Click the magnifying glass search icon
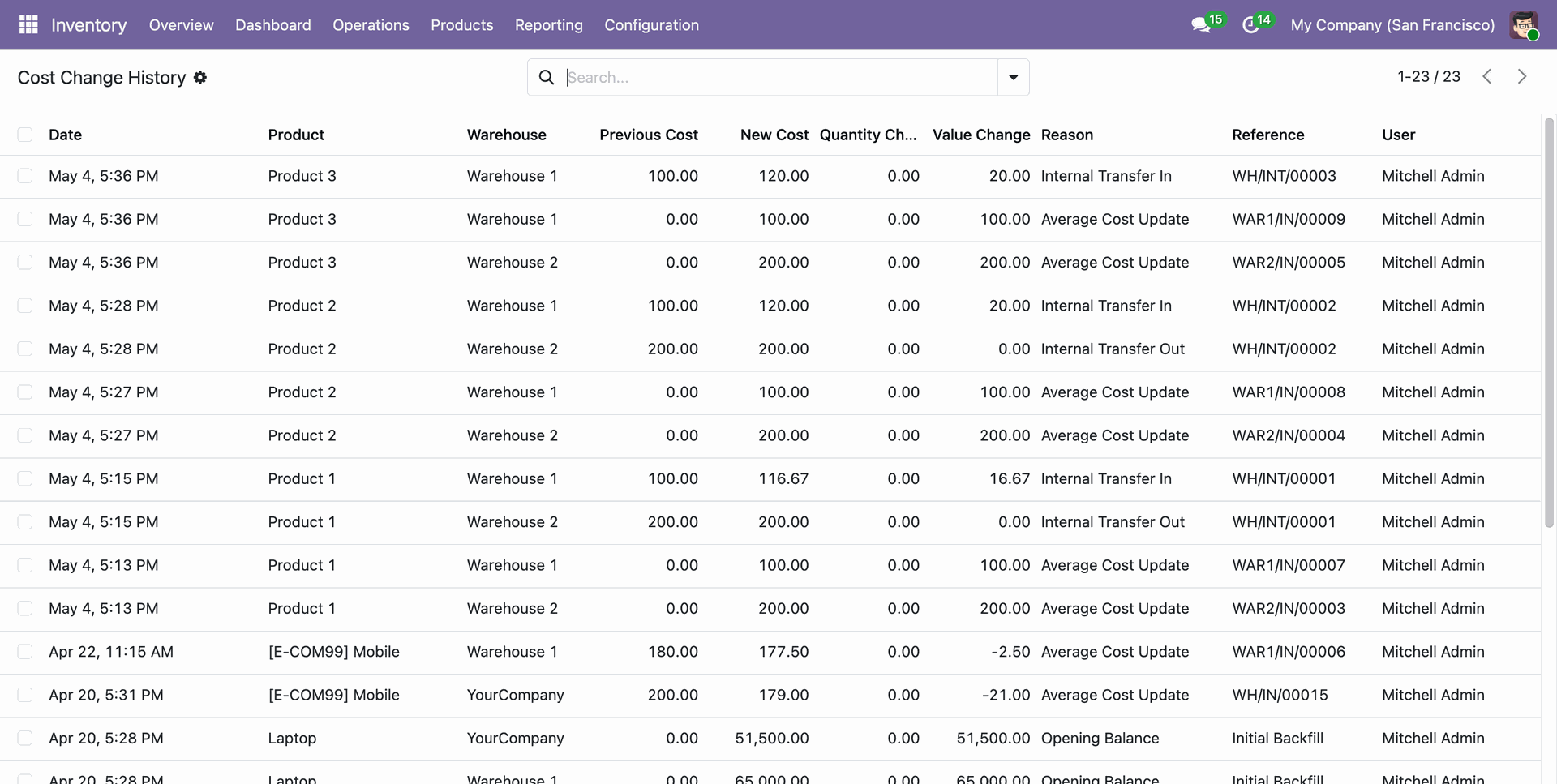1557x784 pixels. 547,77
